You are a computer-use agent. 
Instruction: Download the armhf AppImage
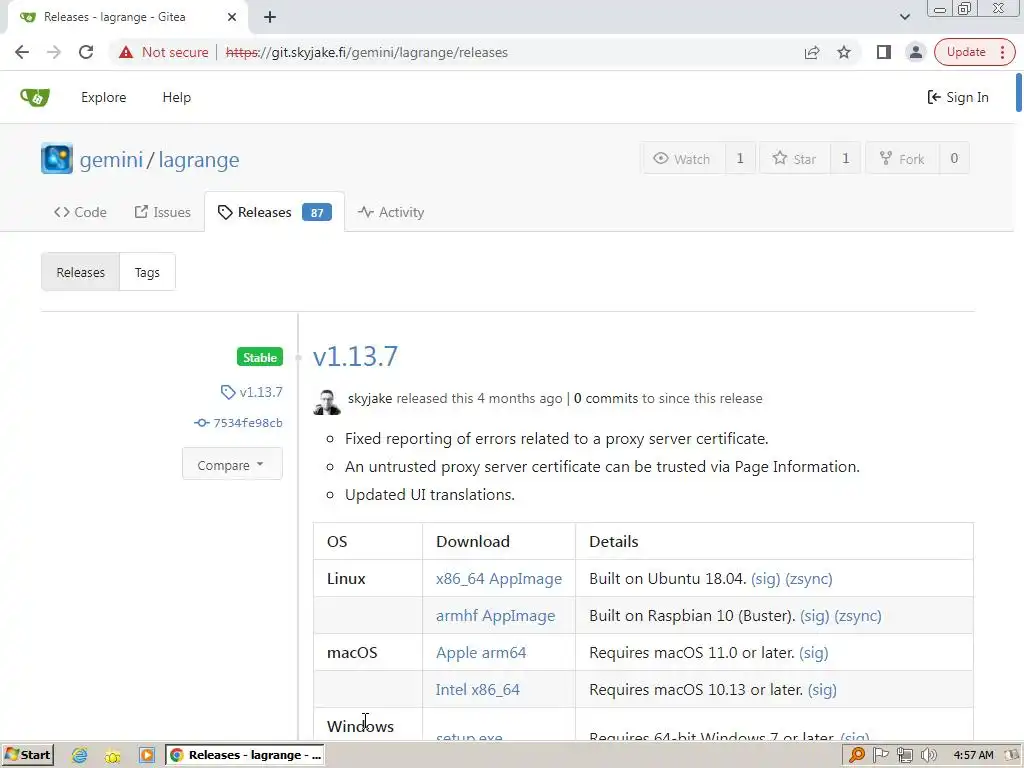tap(495, 616)
